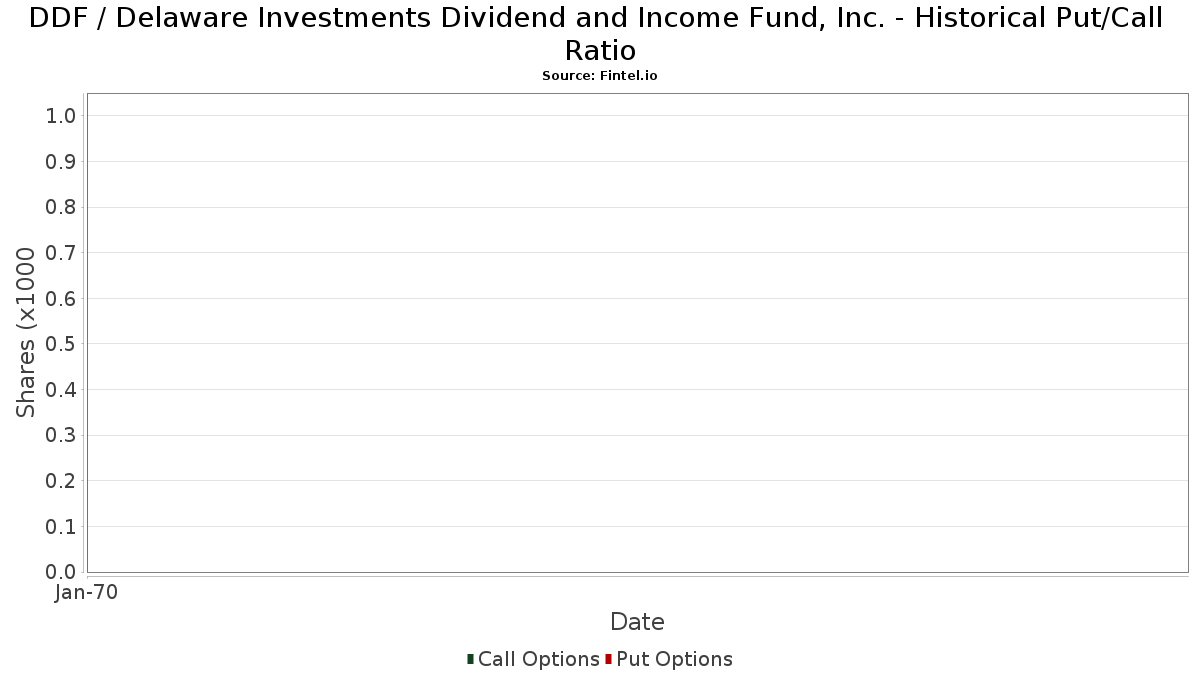Click the 0.0 y-axis tick label

61,572
